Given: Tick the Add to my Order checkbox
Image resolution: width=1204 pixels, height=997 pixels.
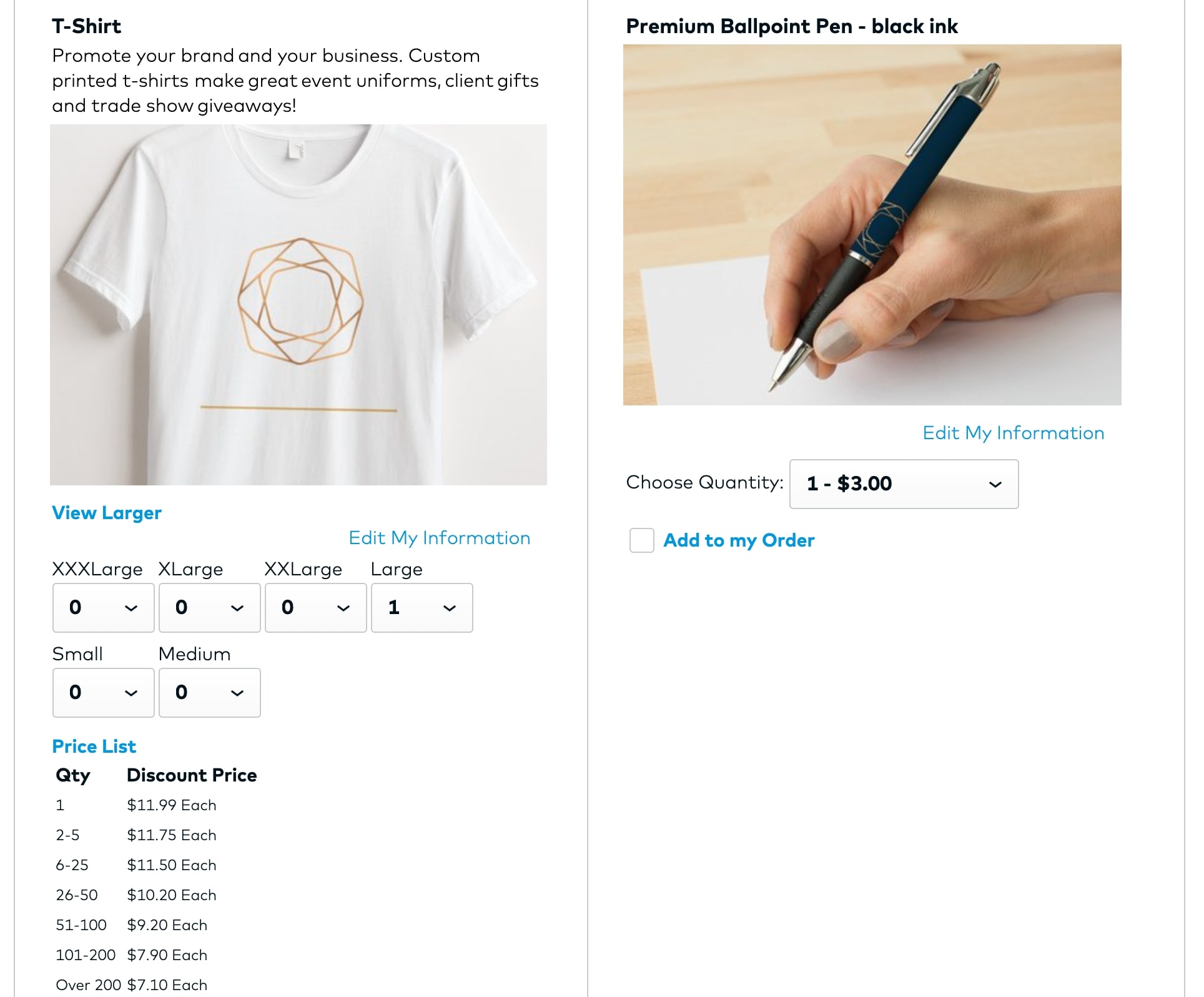Looking at the screenshot, I should tap(641, 540).
